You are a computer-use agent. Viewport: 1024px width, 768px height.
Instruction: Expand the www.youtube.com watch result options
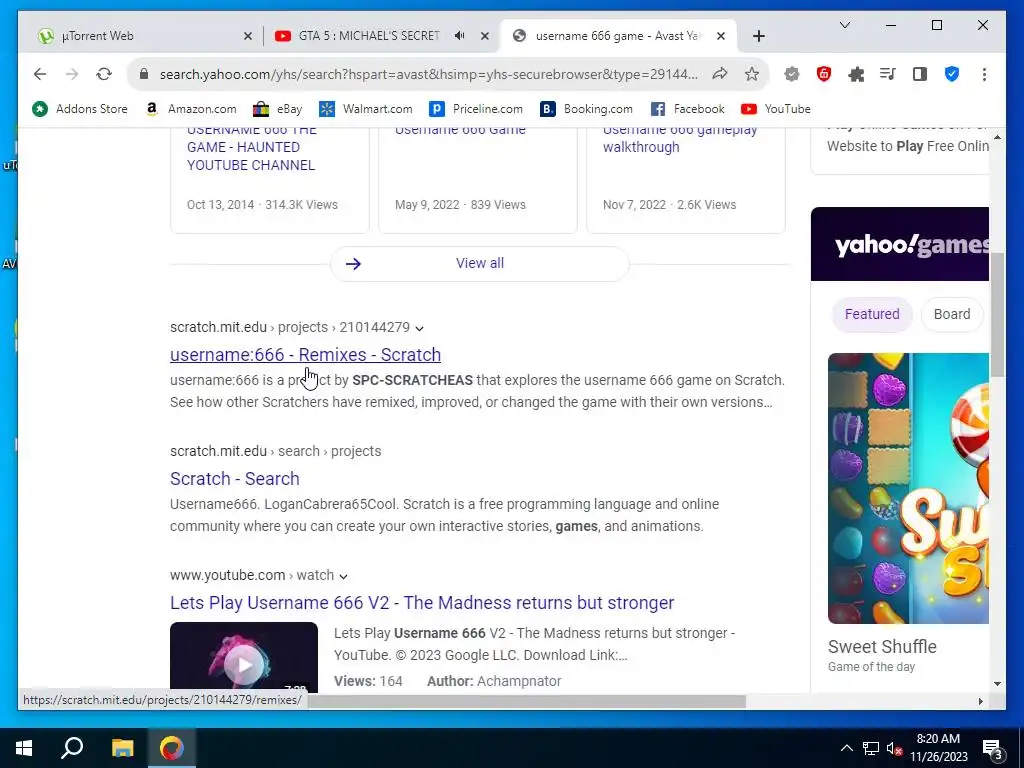pyautogui.click(x=344, y=576)
